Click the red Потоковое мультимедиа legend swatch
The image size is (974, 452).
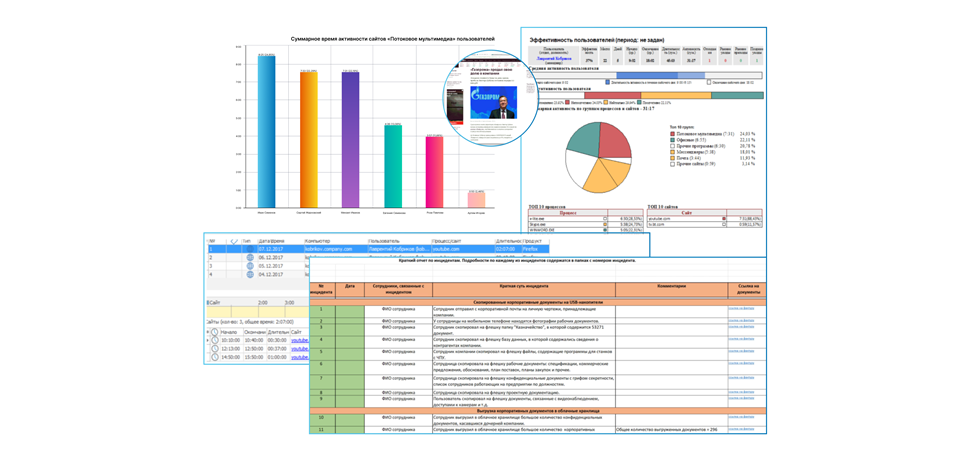(673, 133)
